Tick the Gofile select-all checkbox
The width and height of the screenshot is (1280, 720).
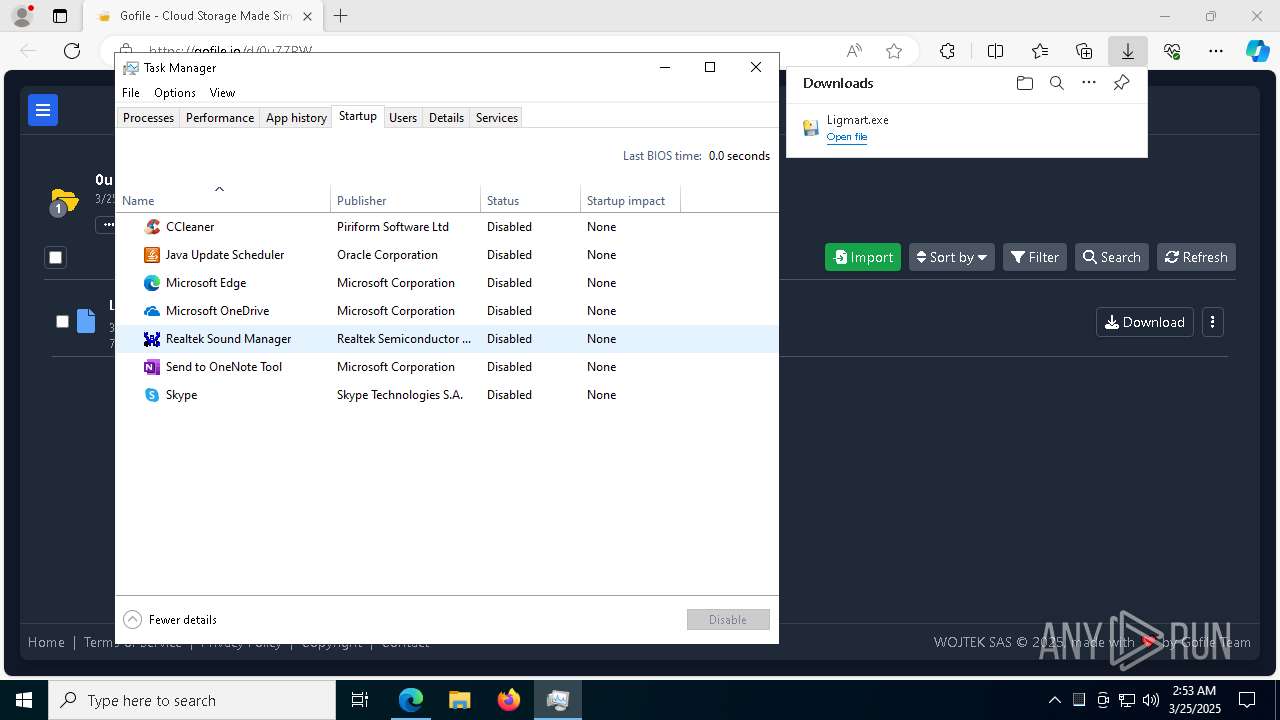56,258
